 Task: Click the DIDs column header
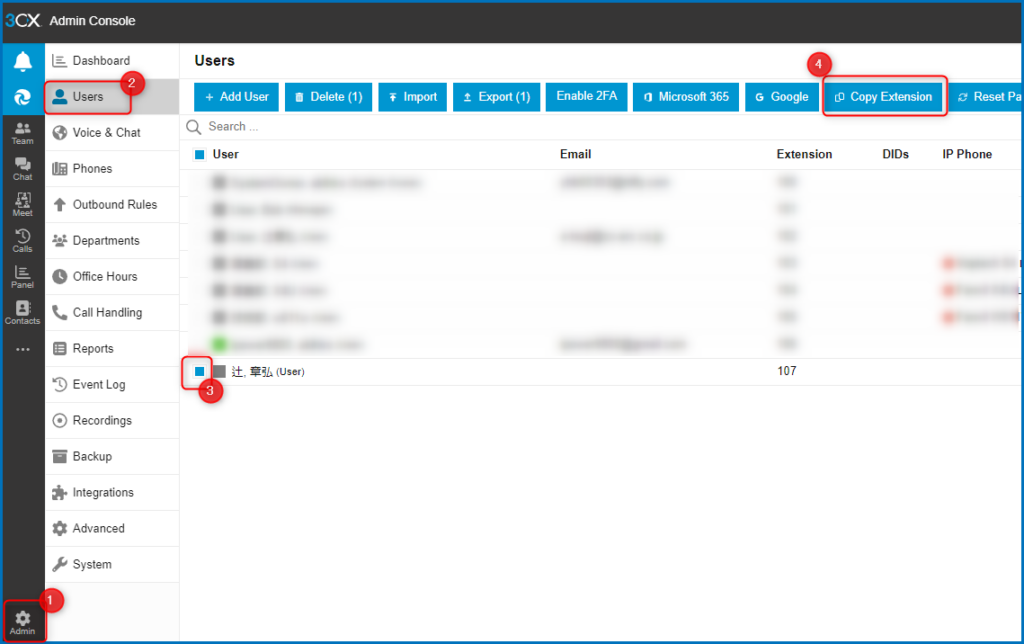tap(895, 155)
